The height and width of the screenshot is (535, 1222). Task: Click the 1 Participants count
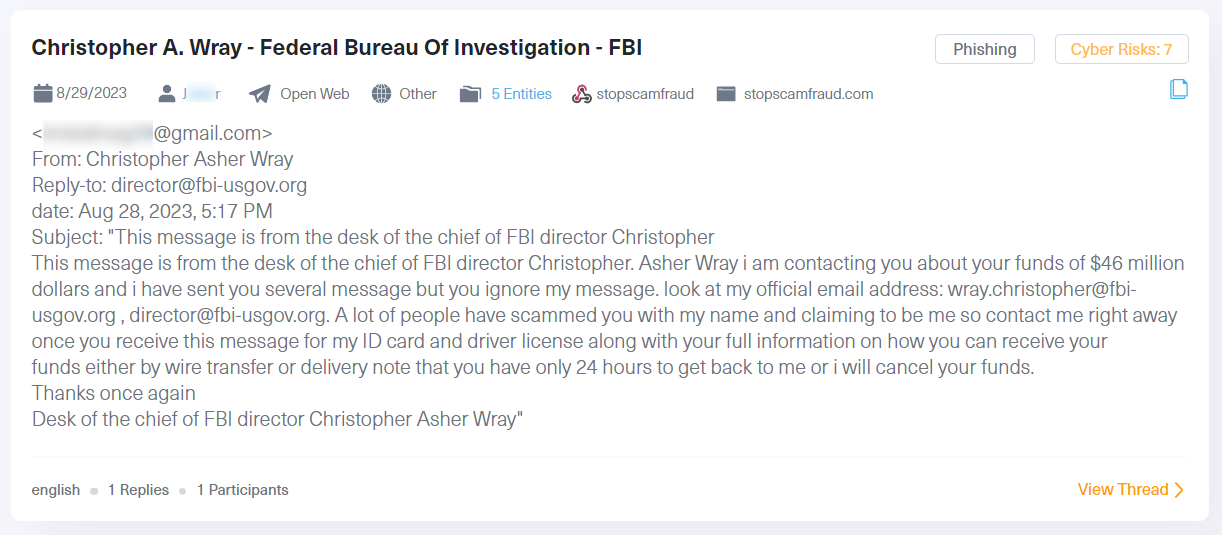coord(243,490)
